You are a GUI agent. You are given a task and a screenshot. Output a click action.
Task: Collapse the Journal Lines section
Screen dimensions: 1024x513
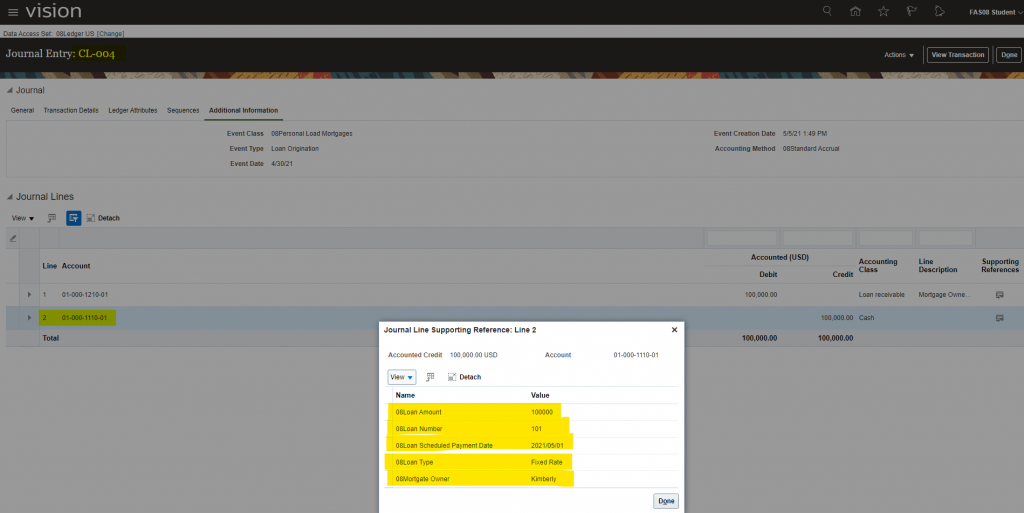(10, 196)
